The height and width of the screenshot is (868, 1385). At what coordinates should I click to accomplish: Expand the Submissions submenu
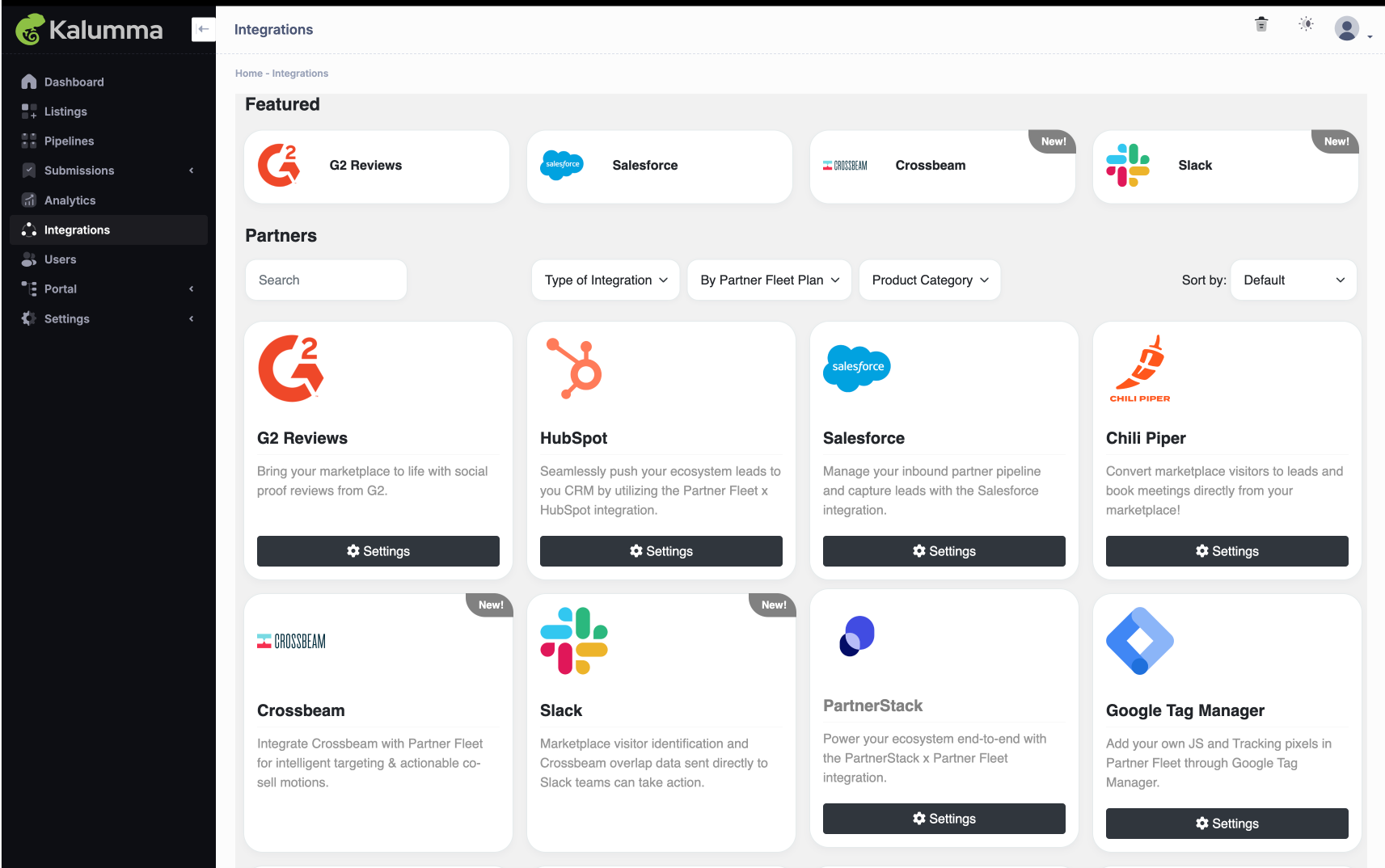point(192,171)
